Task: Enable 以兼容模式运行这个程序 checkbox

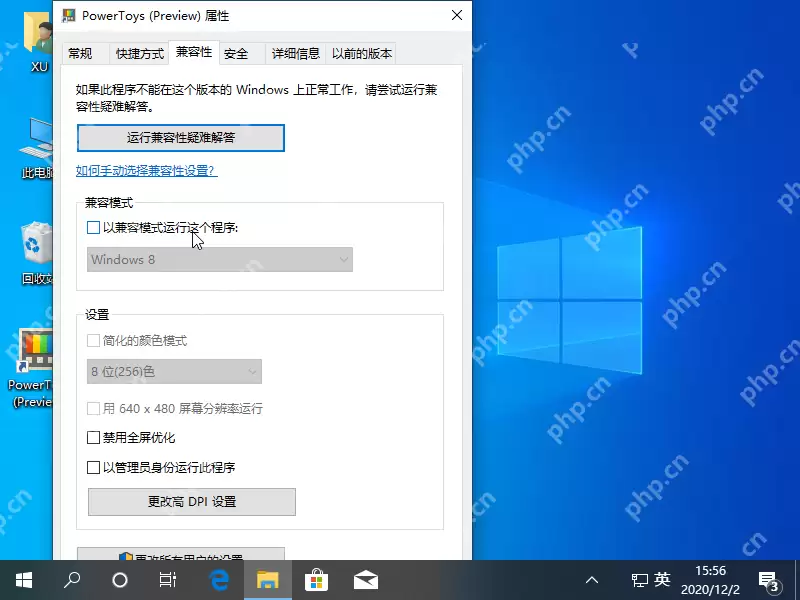Action: [x=93, y=228]
